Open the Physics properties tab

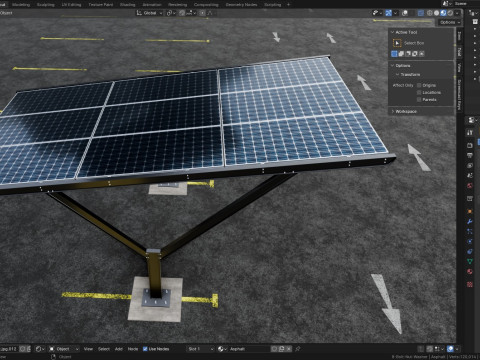470,241
